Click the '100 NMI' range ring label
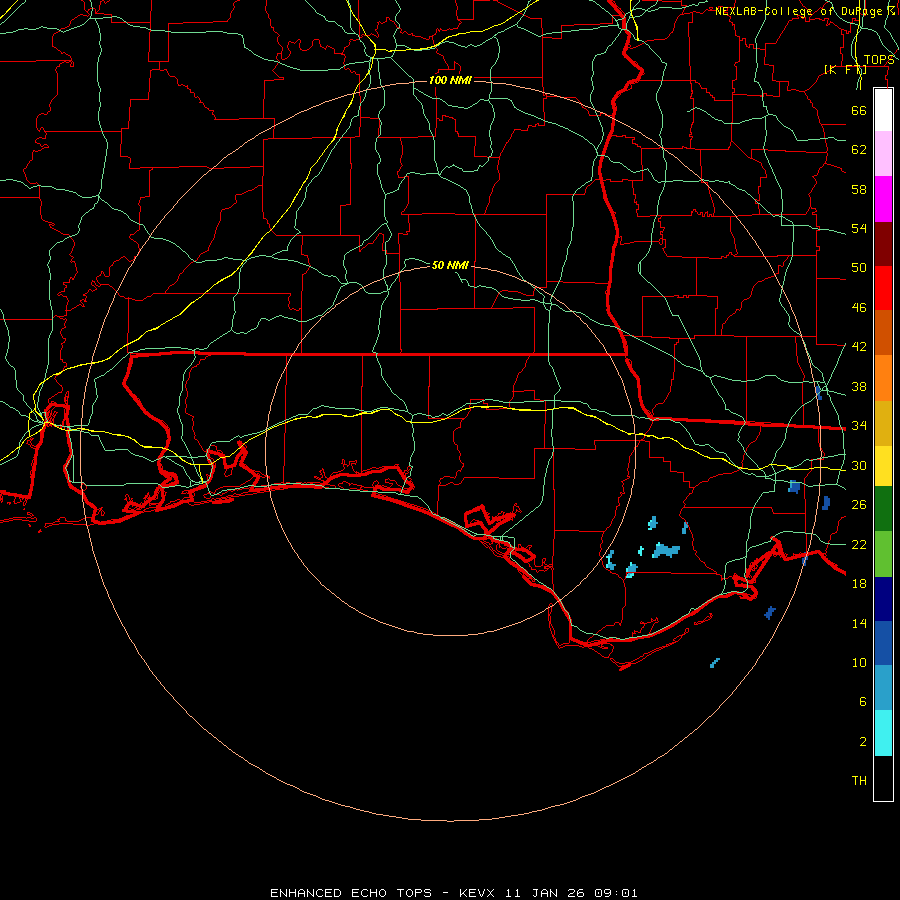 click(x=450, y=80)
